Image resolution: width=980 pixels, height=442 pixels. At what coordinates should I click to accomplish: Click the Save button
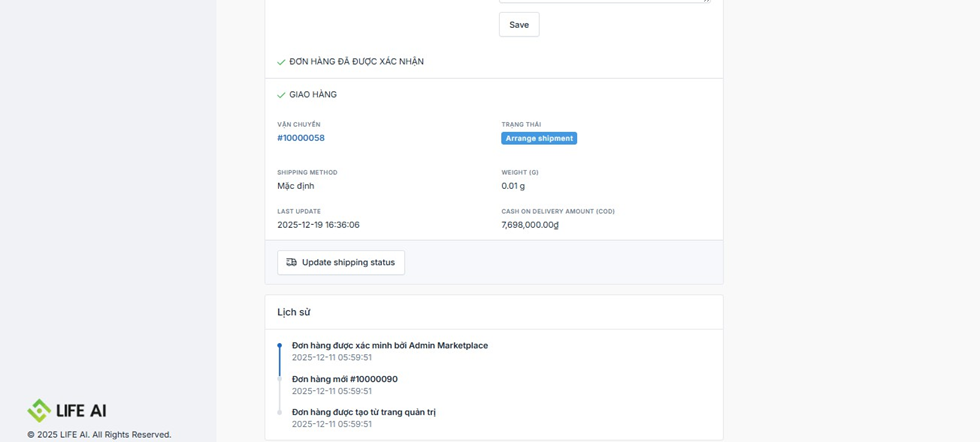(519, 25)
